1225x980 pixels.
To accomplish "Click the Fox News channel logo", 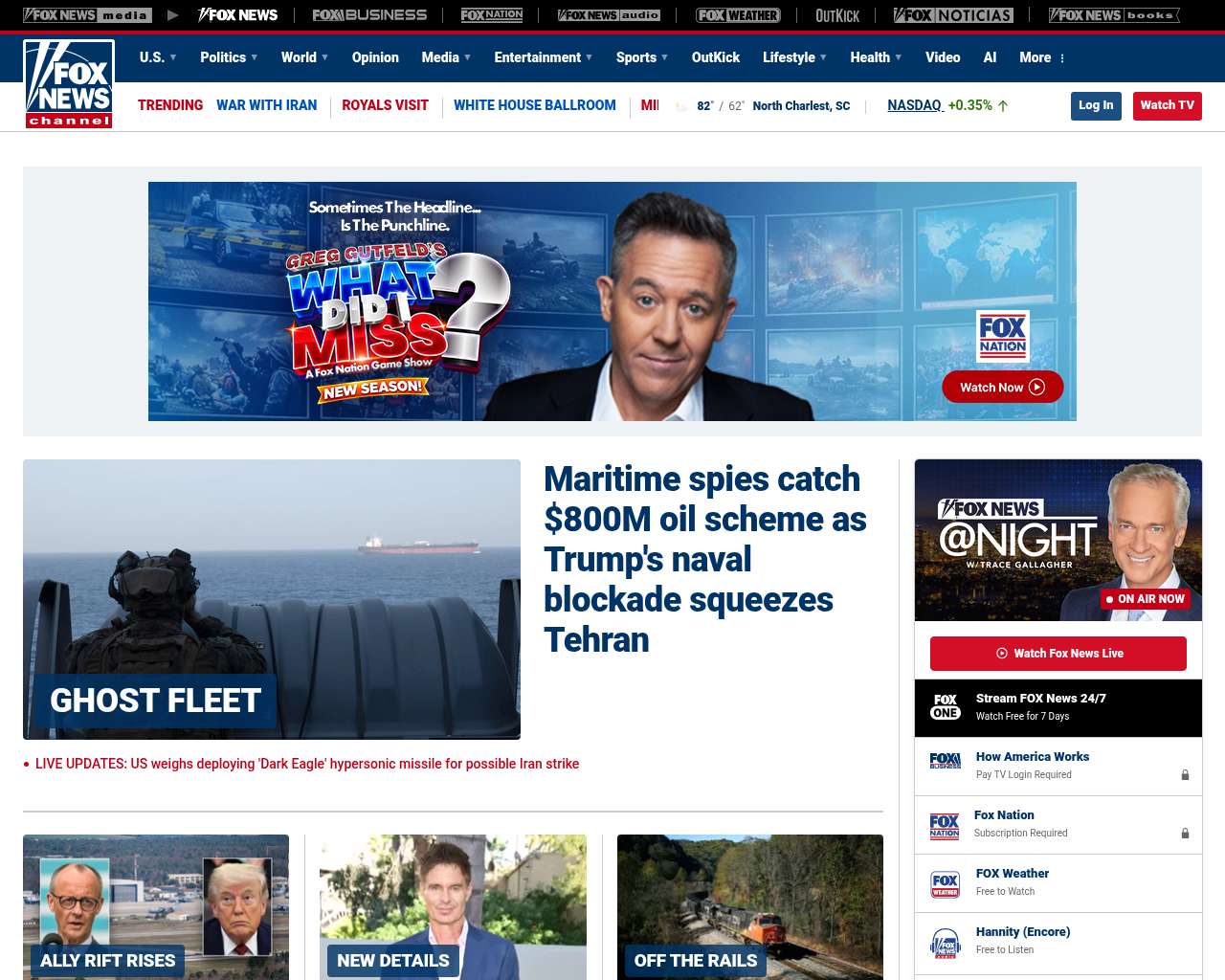I will 69,84.
